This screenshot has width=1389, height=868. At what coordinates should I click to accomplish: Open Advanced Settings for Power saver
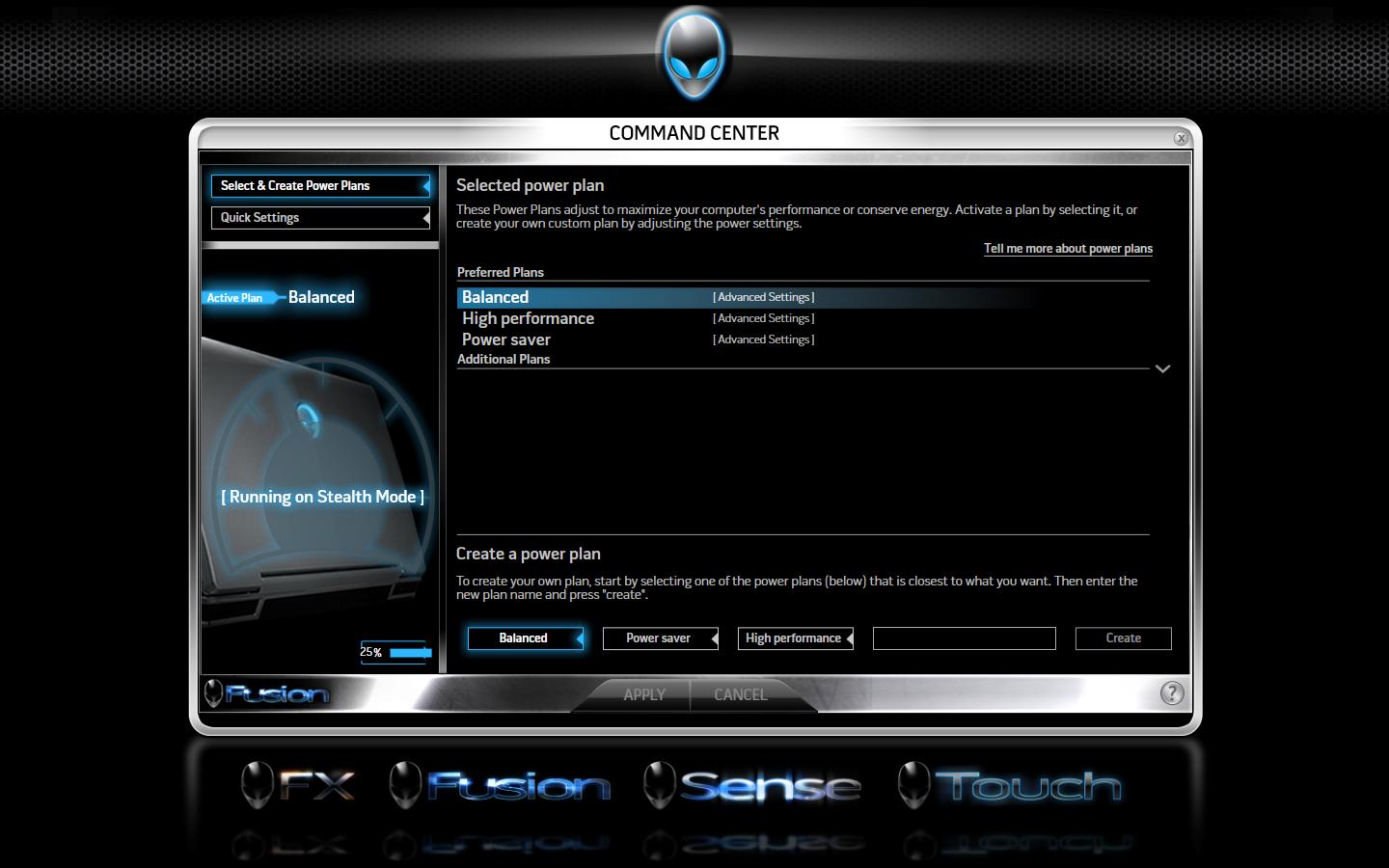click(x=763, y=339)
